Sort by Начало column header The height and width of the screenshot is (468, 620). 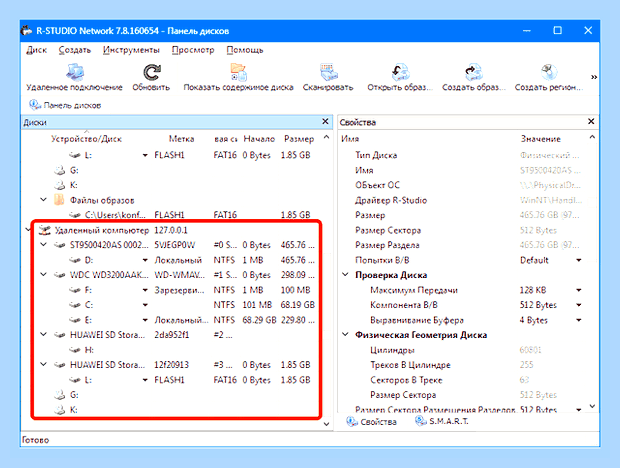click(259, 139)
